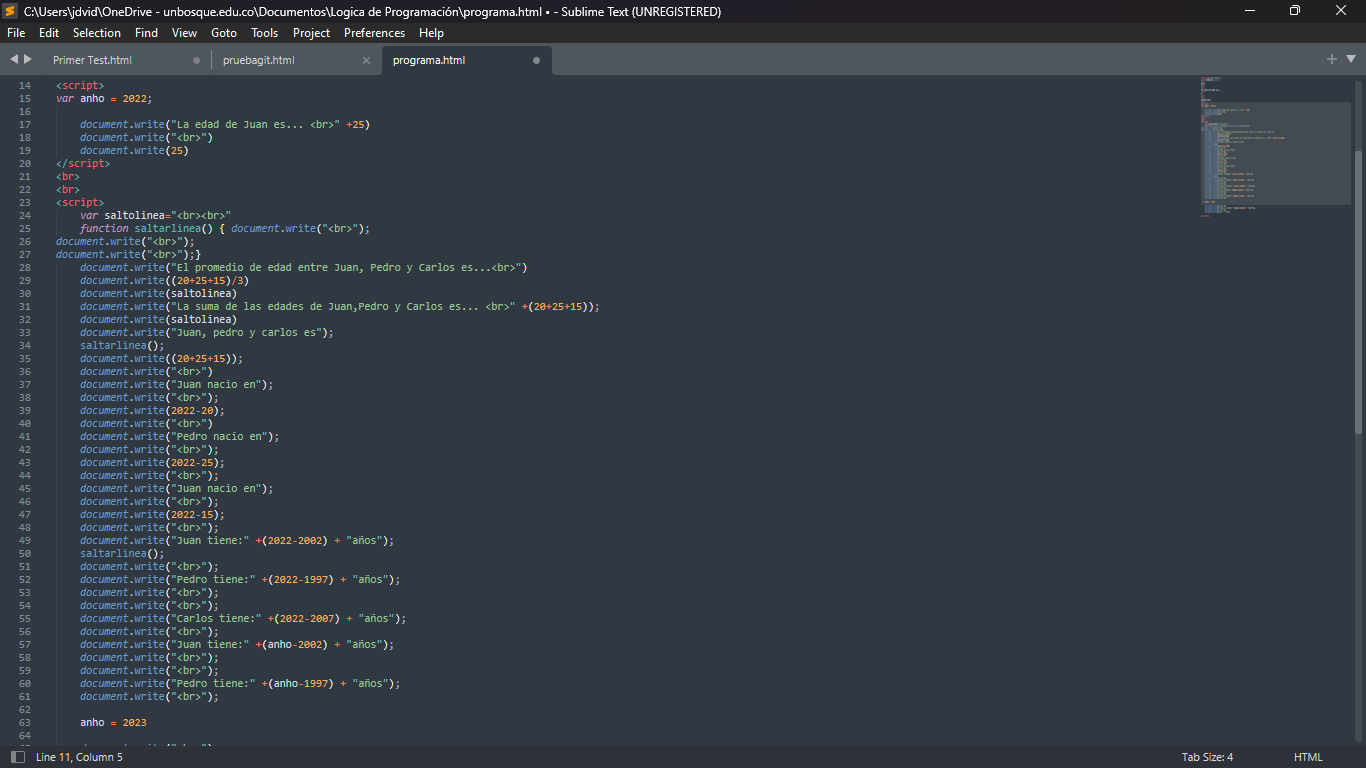The width and height of the screenshot is (1366, 768).
Task: Click 'Pedro tiene:' line using anho-1997
Action: [x=240, y=684]
